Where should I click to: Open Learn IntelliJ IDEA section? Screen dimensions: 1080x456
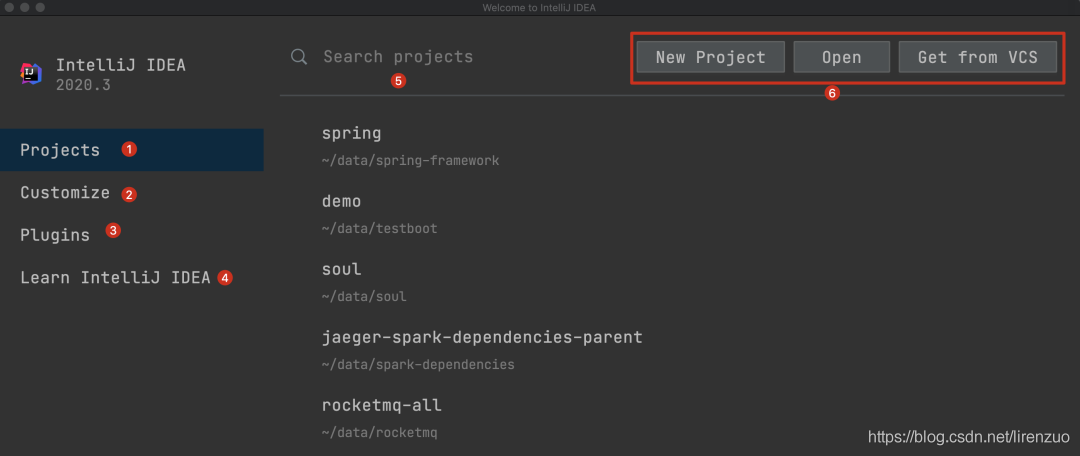click(x=115, y=278)
